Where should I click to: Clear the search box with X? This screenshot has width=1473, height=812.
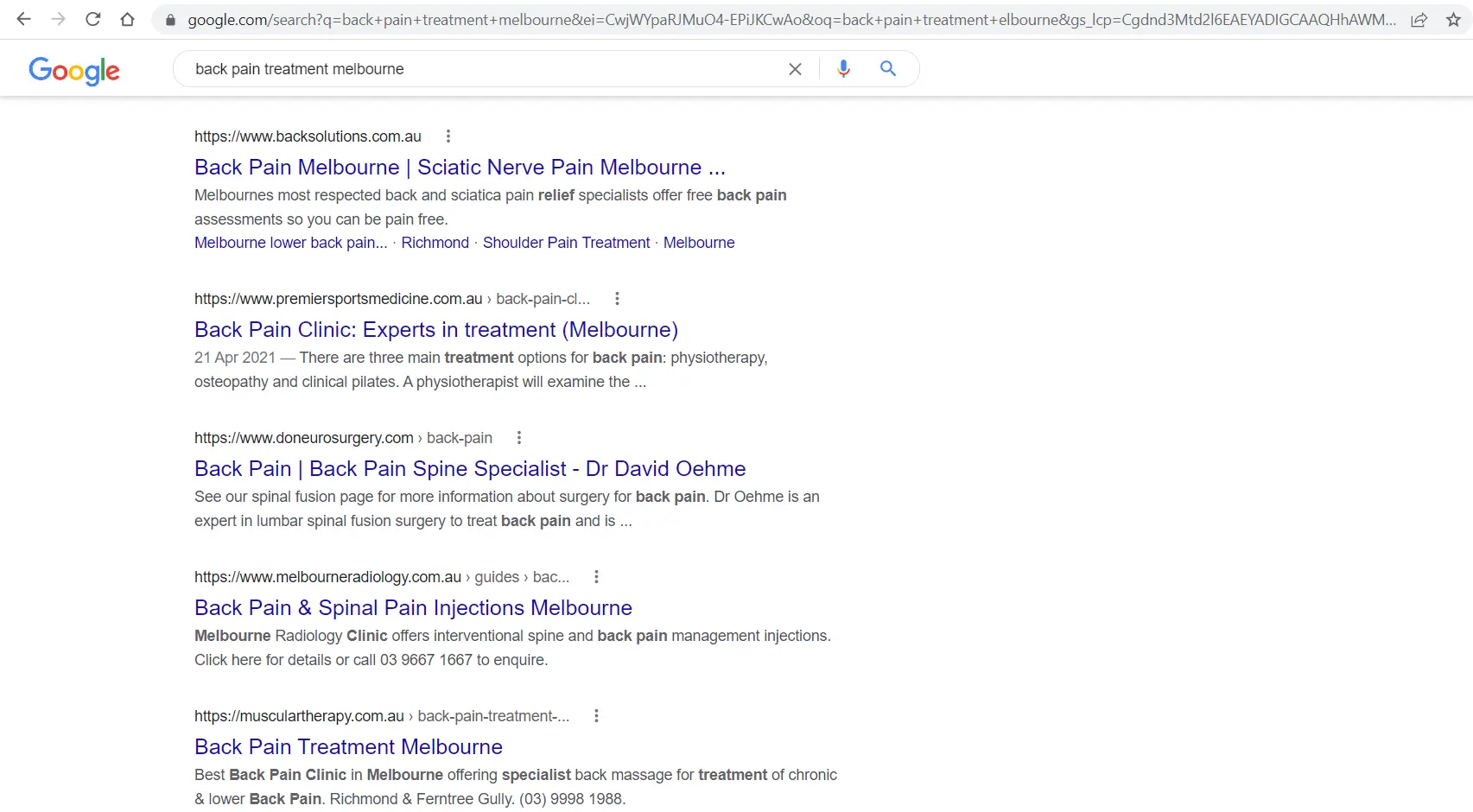click(x=795, y=69)
